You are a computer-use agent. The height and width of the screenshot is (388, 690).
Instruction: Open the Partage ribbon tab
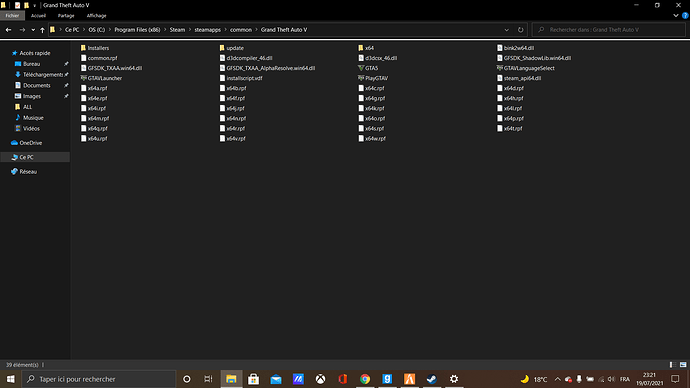(66, 15)
